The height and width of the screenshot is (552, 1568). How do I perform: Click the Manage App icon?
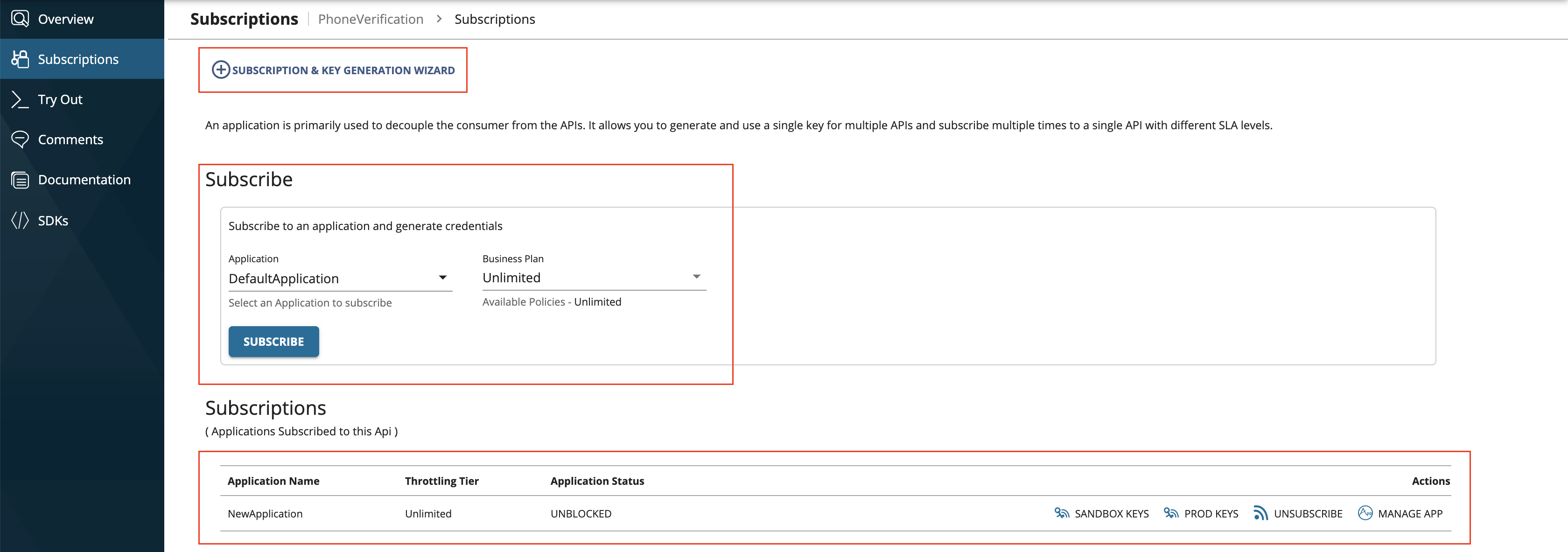click(1365, 513)
